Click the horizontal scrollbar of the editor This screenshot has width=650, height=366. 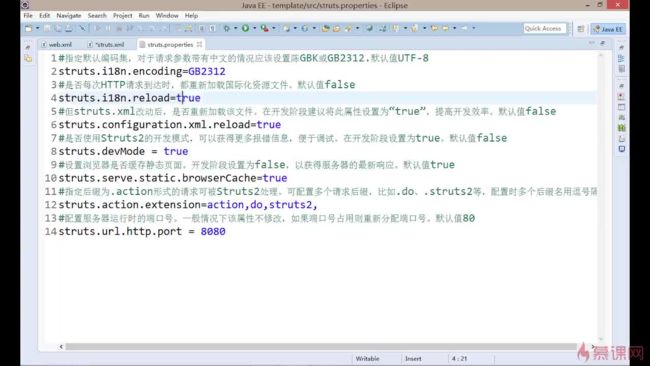(321, 347)
